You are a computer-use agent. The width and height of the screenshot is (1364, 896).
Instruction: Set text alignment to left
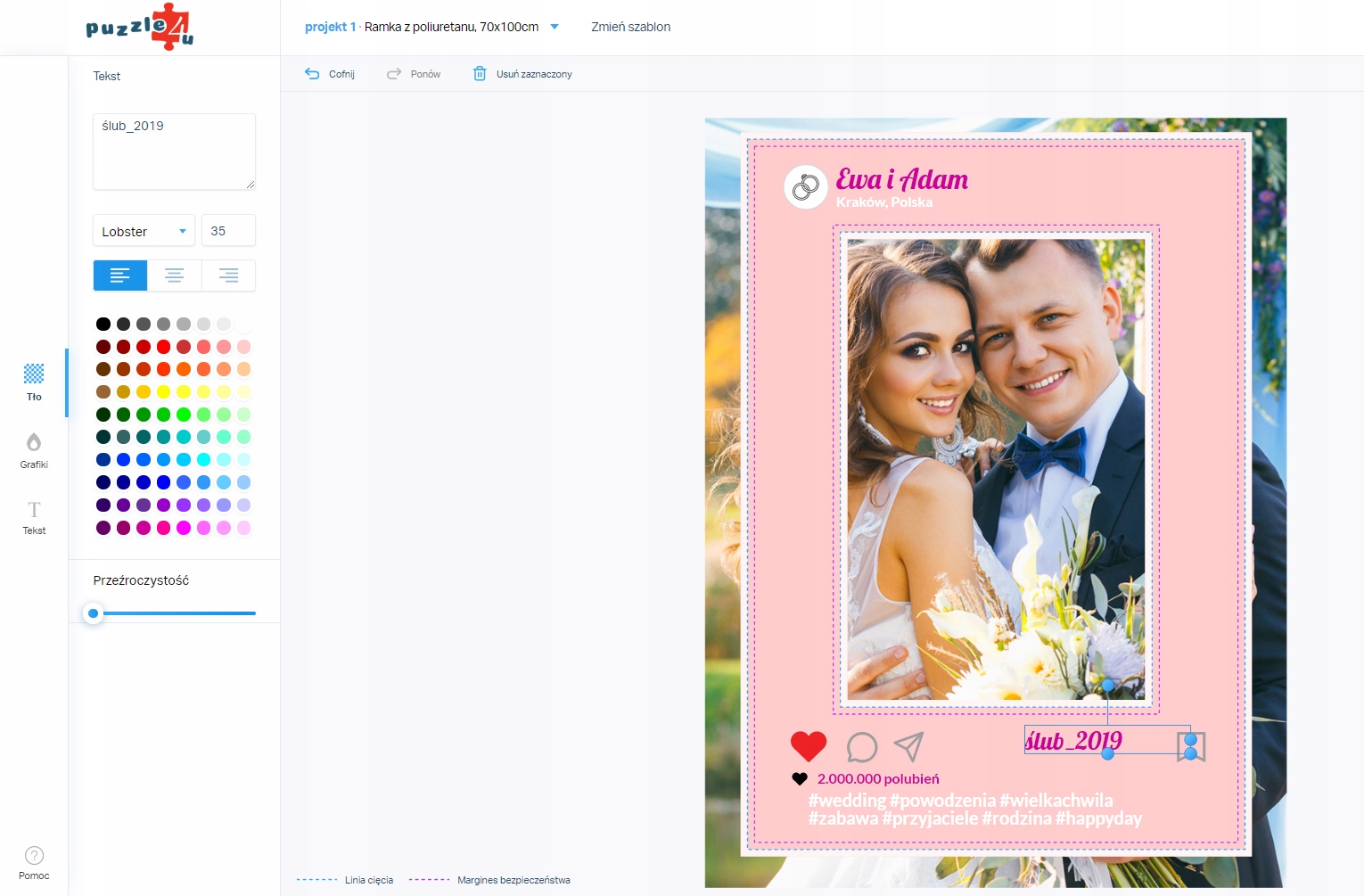(120, 275)
